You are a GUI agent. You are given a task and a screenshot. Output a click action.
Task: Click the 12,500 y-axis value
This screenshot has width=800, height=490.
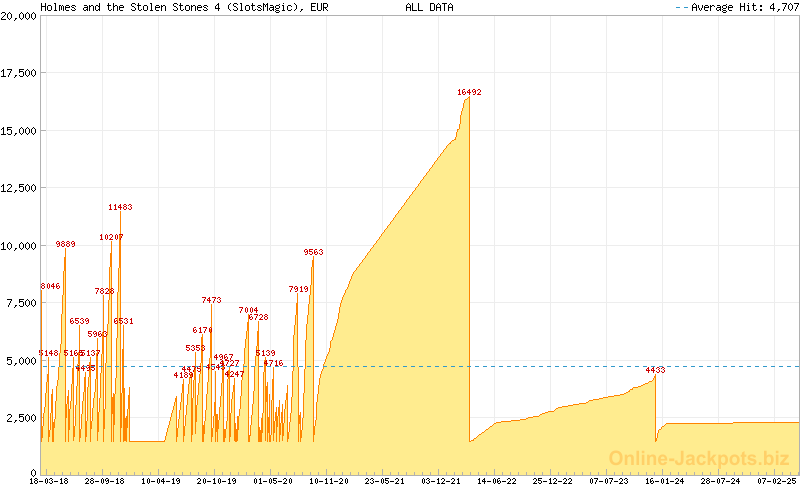tap(20, 187)
